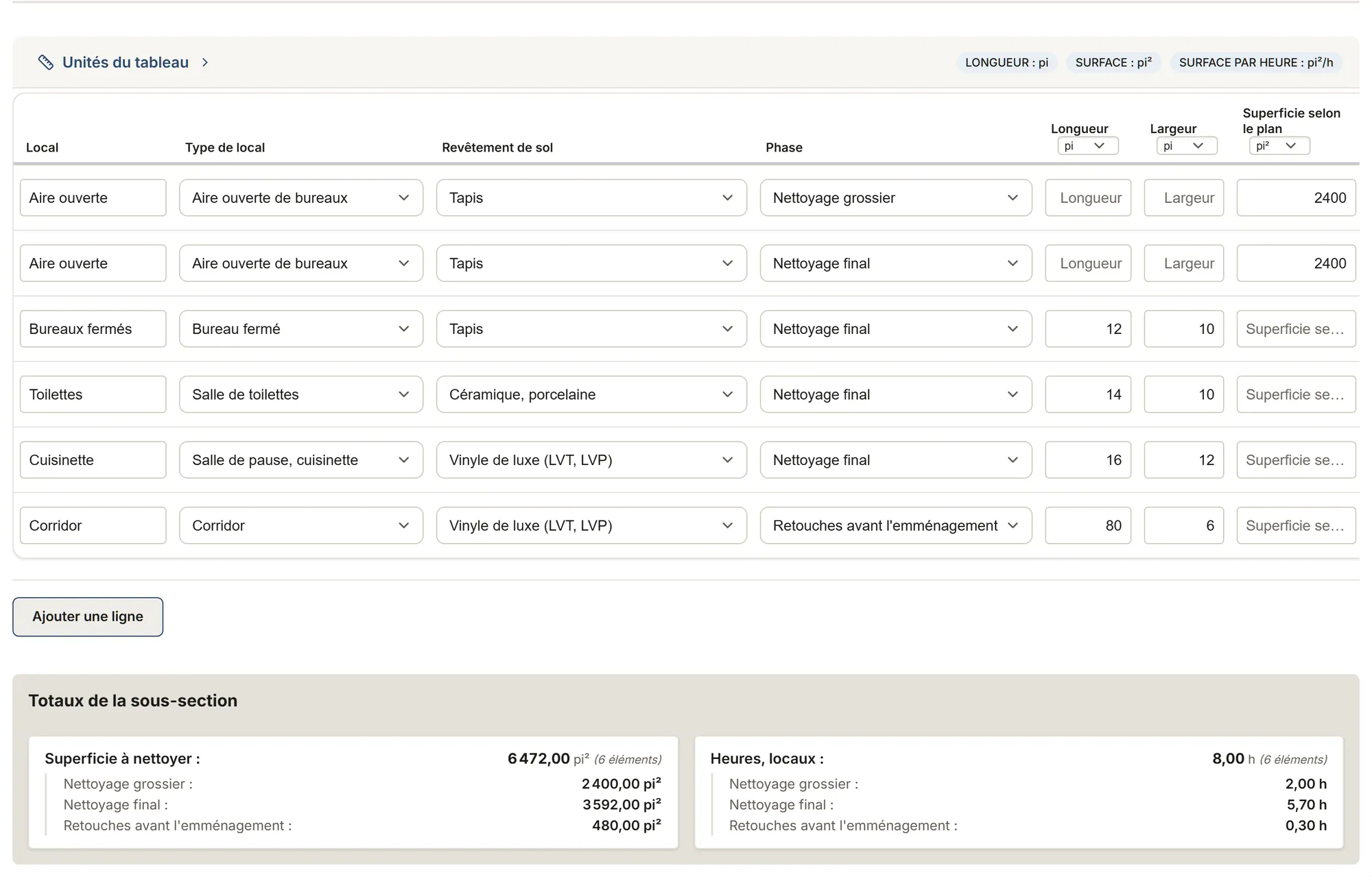Screen dimensions: 1372x877
Task: Open Phase dropdown showing Retouches avant l'emménagement
Action: 896,525
